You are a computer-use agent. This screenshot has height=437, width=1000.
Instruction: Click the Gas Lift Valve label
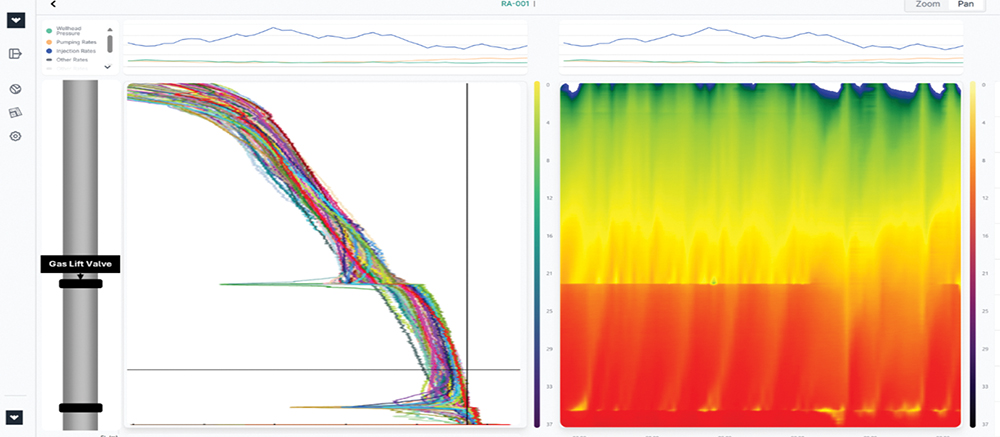click(x=80, y=264)
